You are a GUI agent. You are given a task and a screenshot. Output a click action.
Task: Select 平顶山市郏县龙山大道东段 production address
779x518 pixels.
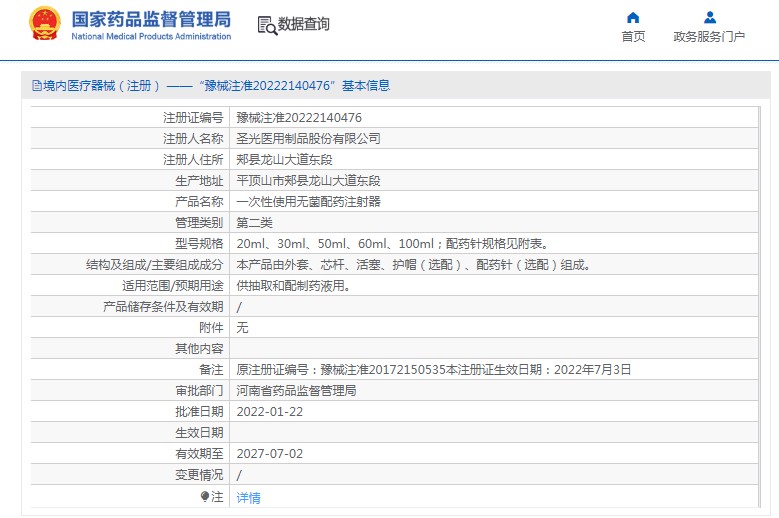click(493, 181)
